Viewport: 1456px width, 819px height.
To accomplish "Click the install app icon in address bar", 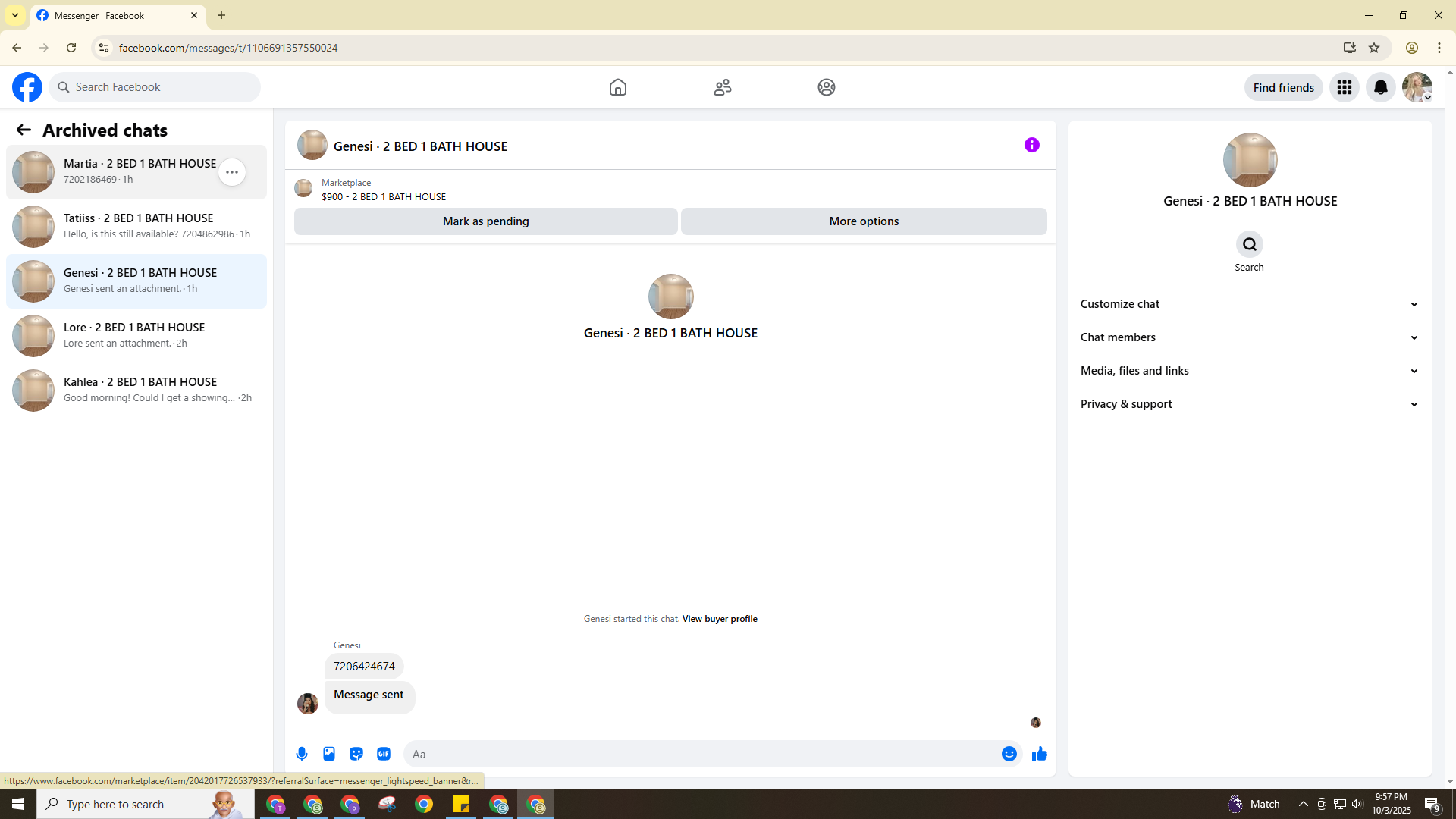I will click(x=1350, y=48).
